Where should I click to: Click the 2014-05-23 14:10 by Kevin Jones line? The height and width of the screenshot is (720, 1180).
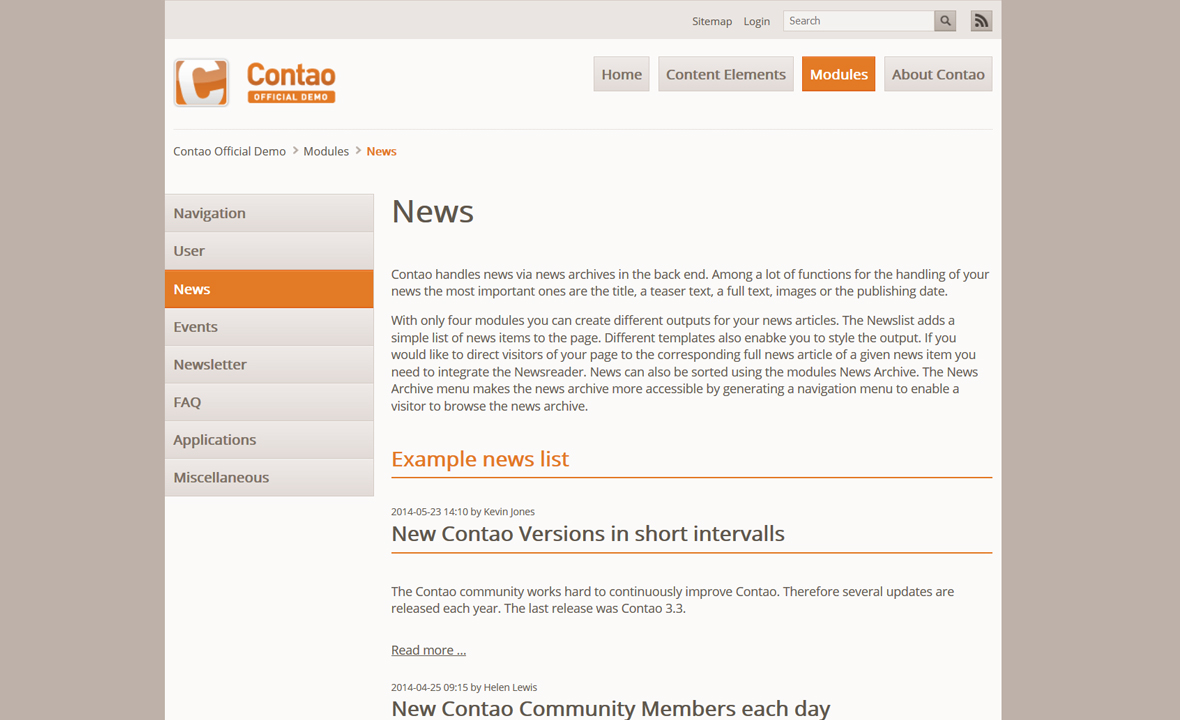463,512
